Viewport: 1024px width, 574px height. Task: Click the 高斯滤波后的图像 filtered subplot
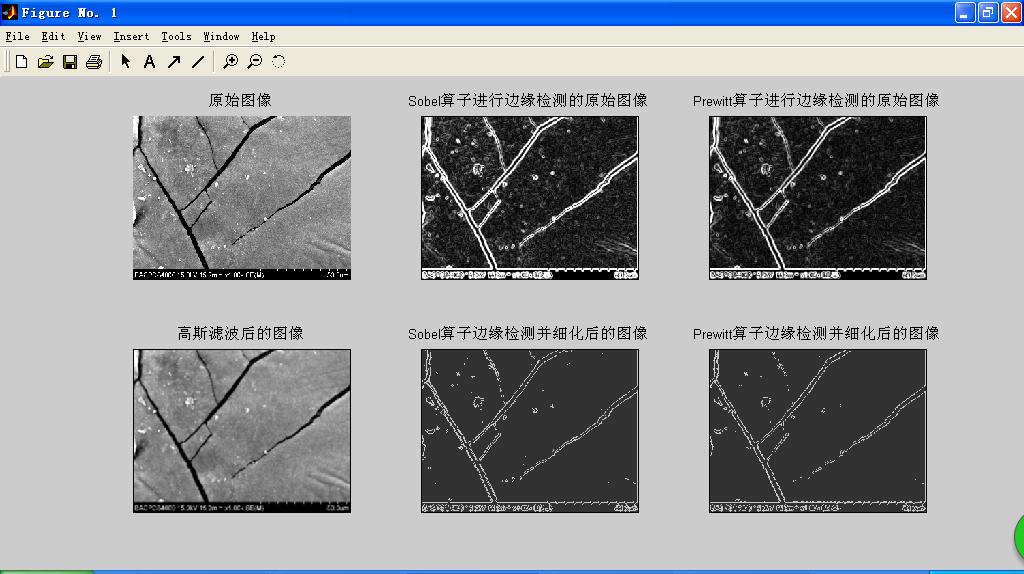click(242, 431)
